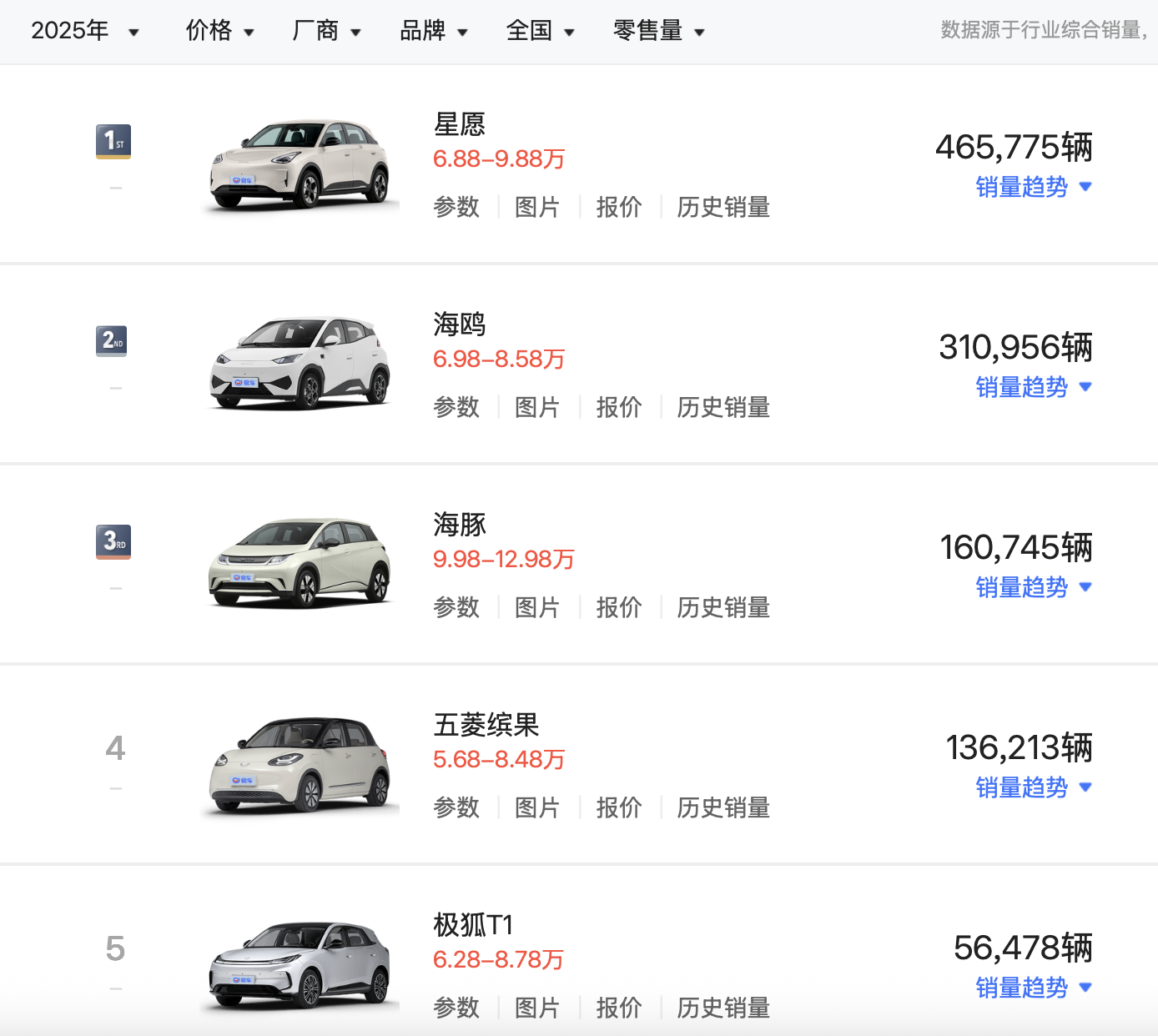Open the 2025年 year filter dropdown

(84, 31)
